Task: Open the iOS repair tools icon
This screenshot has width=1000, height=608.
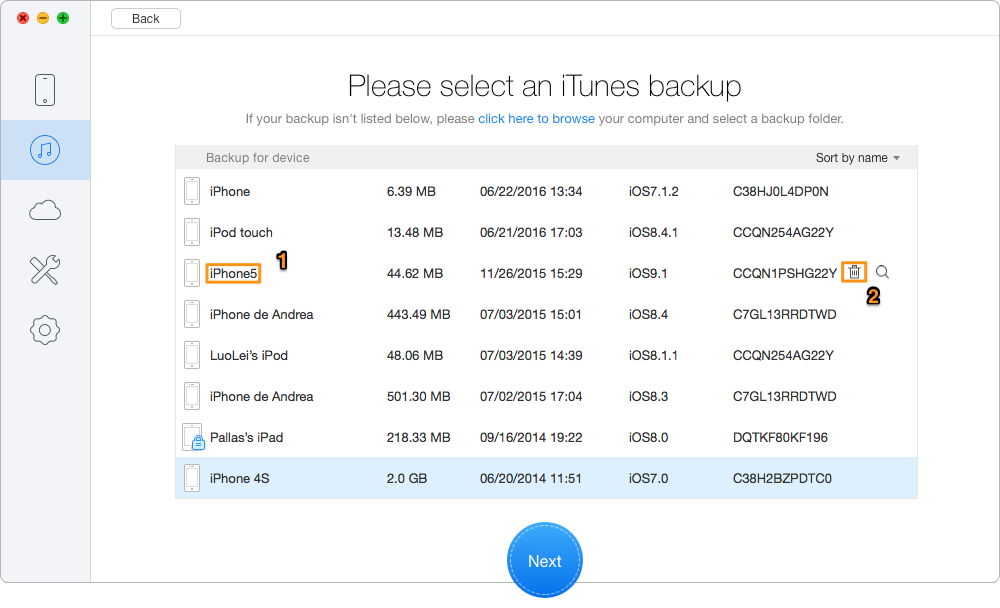Action: tap(45, 270)
